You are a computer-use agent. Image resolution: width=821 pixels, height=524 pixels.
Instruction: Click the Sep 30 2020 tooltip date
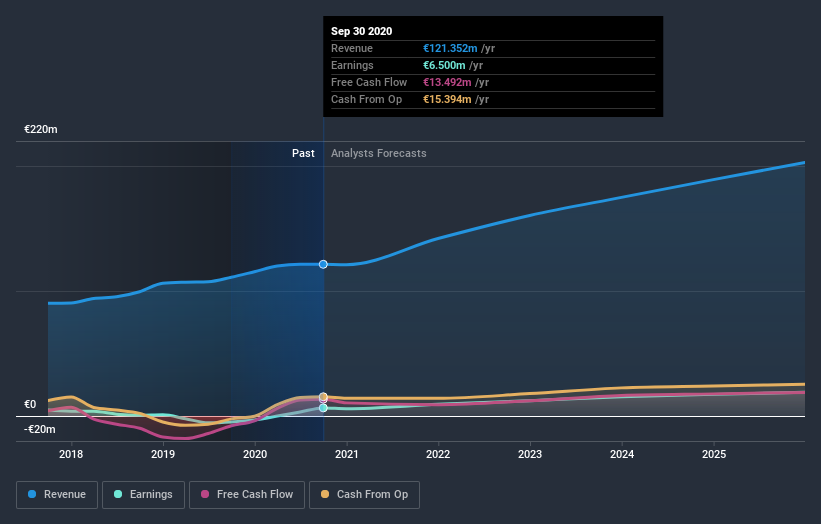[361, 31]
